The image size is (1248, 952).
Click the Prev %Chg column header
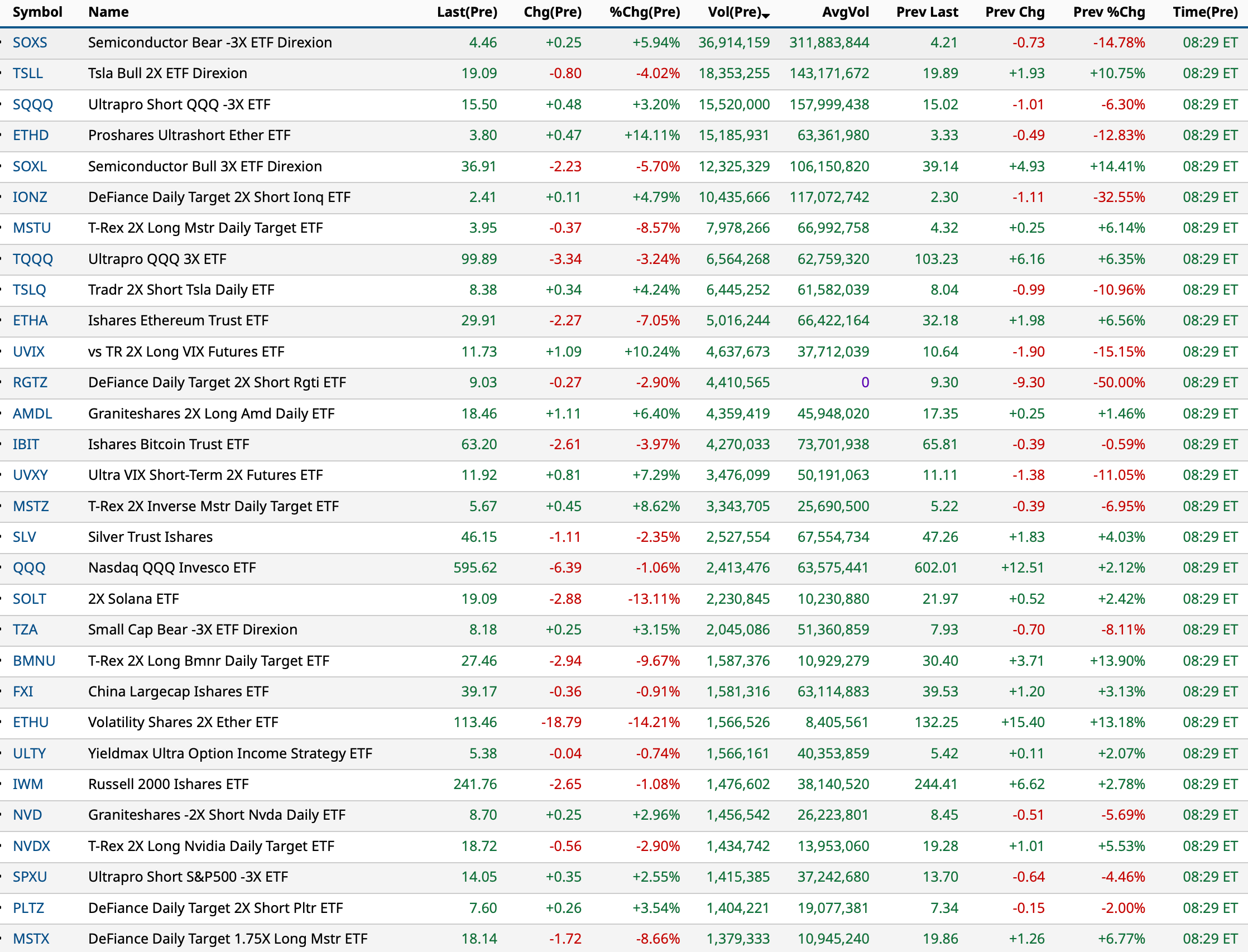[1108, 12]
